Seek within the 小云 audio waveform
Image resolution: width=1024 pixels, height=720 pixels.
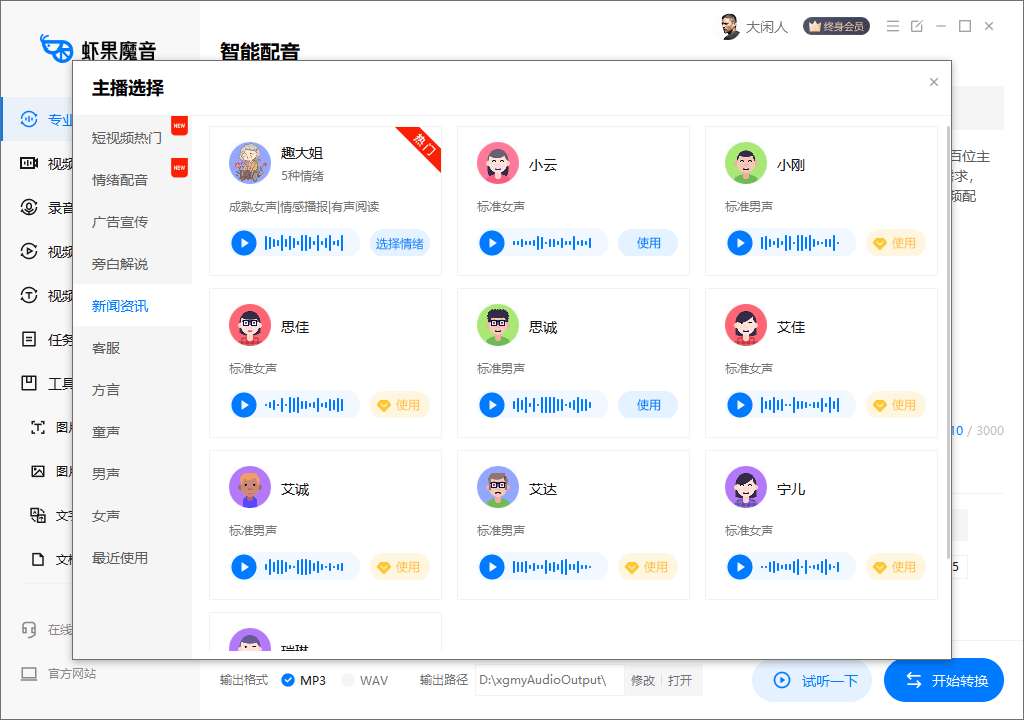(552, 243)
